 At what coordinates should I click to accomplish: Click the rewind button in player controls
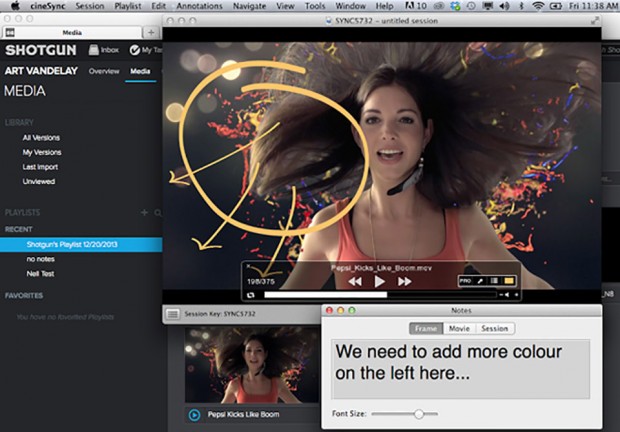point(355,282)
